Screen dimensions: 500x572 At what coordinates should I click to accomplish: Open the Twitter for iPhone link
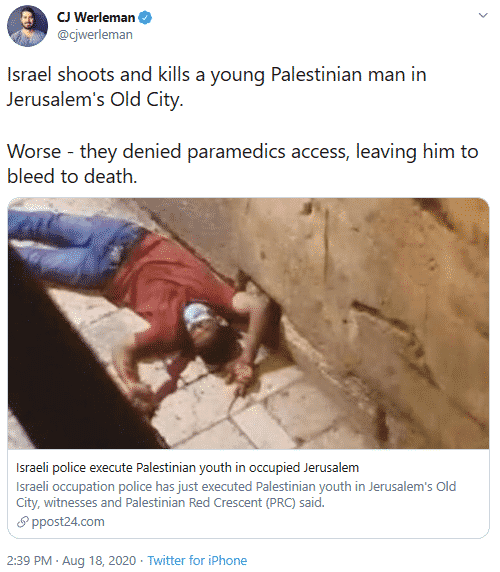(x=197, y=560)
